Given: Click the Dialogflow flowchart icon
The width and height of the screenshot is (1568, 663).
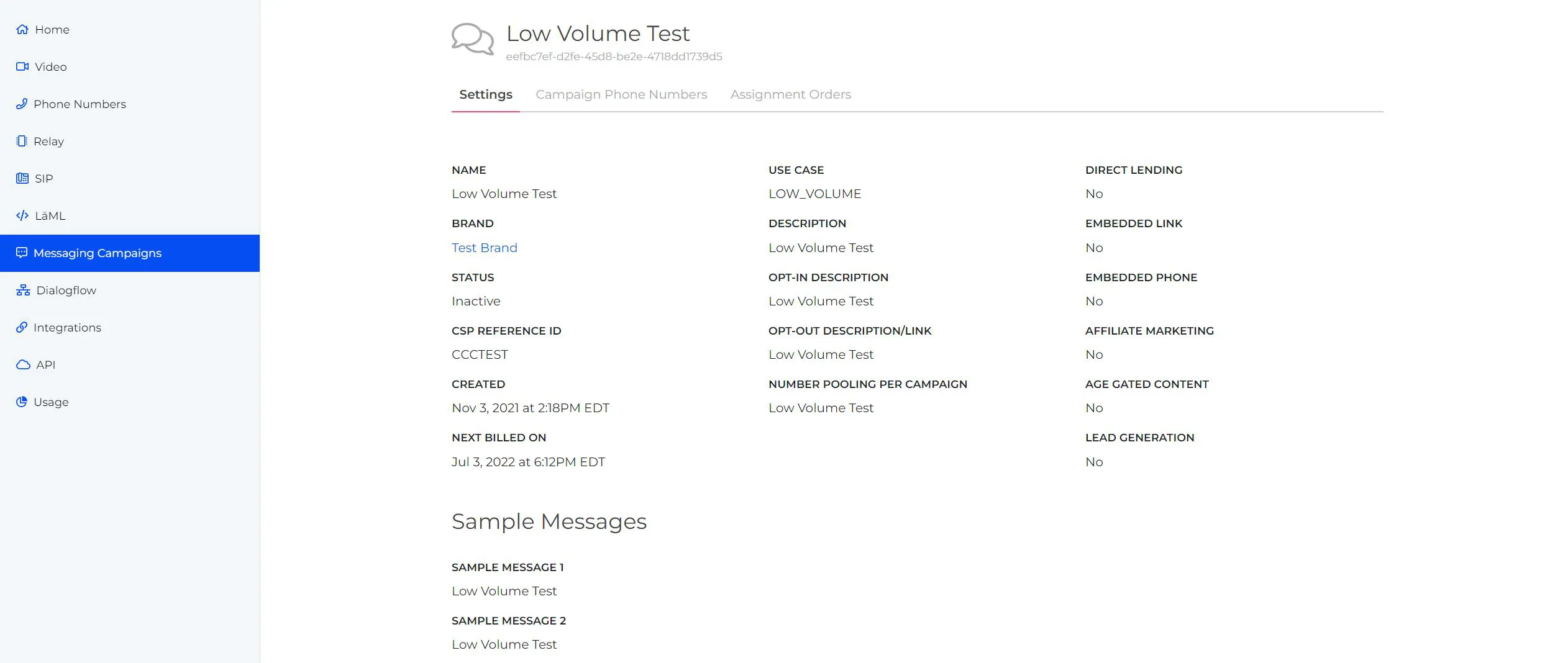Looking at the screenshot, I should point(22,290).
